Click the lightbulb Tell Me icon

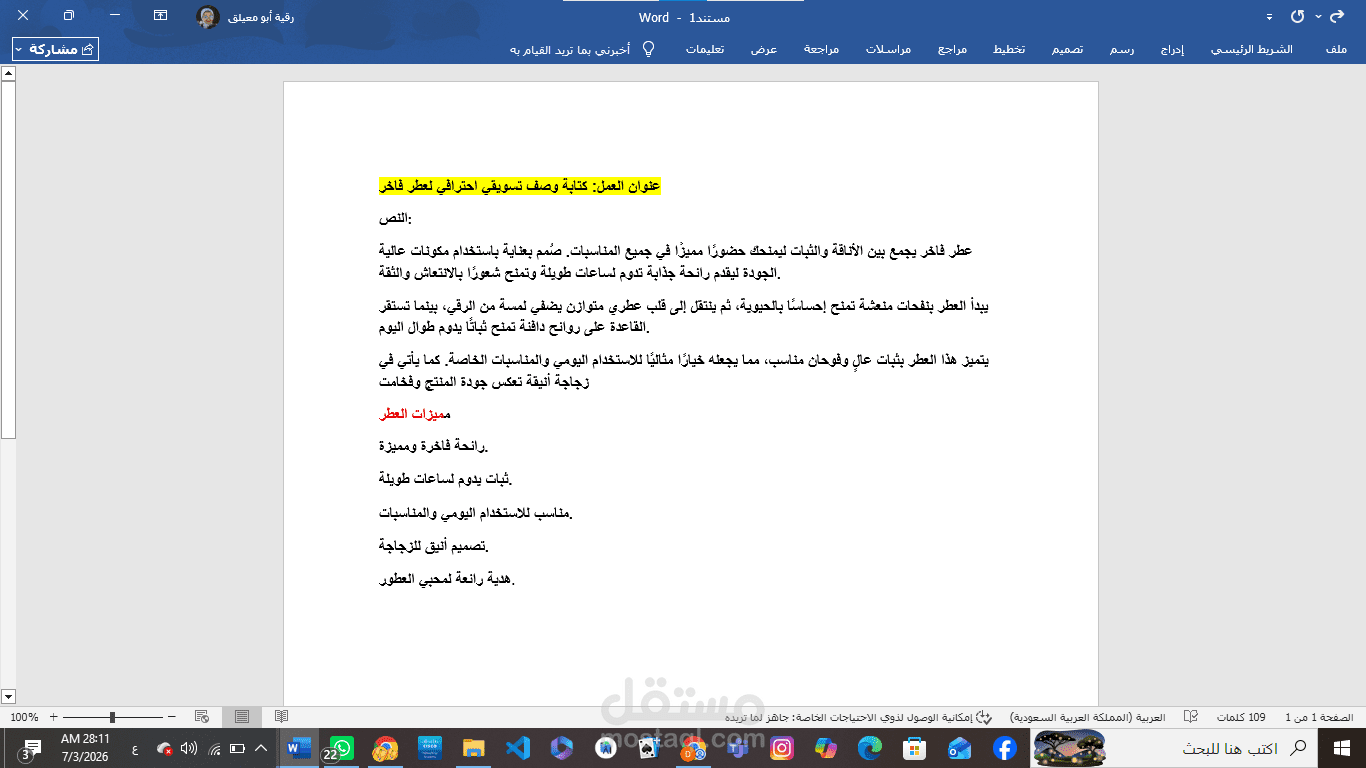[x=648, y=49]
